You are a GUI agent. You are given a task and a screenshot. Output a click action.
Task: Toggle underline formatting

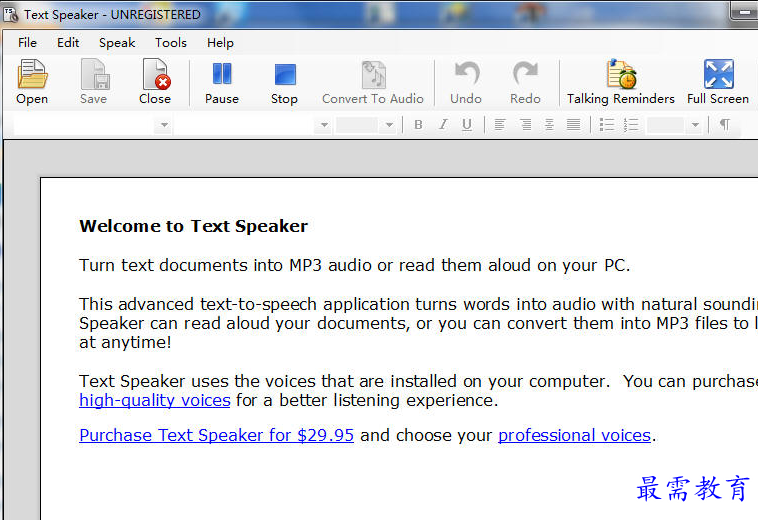pos(467,125)
